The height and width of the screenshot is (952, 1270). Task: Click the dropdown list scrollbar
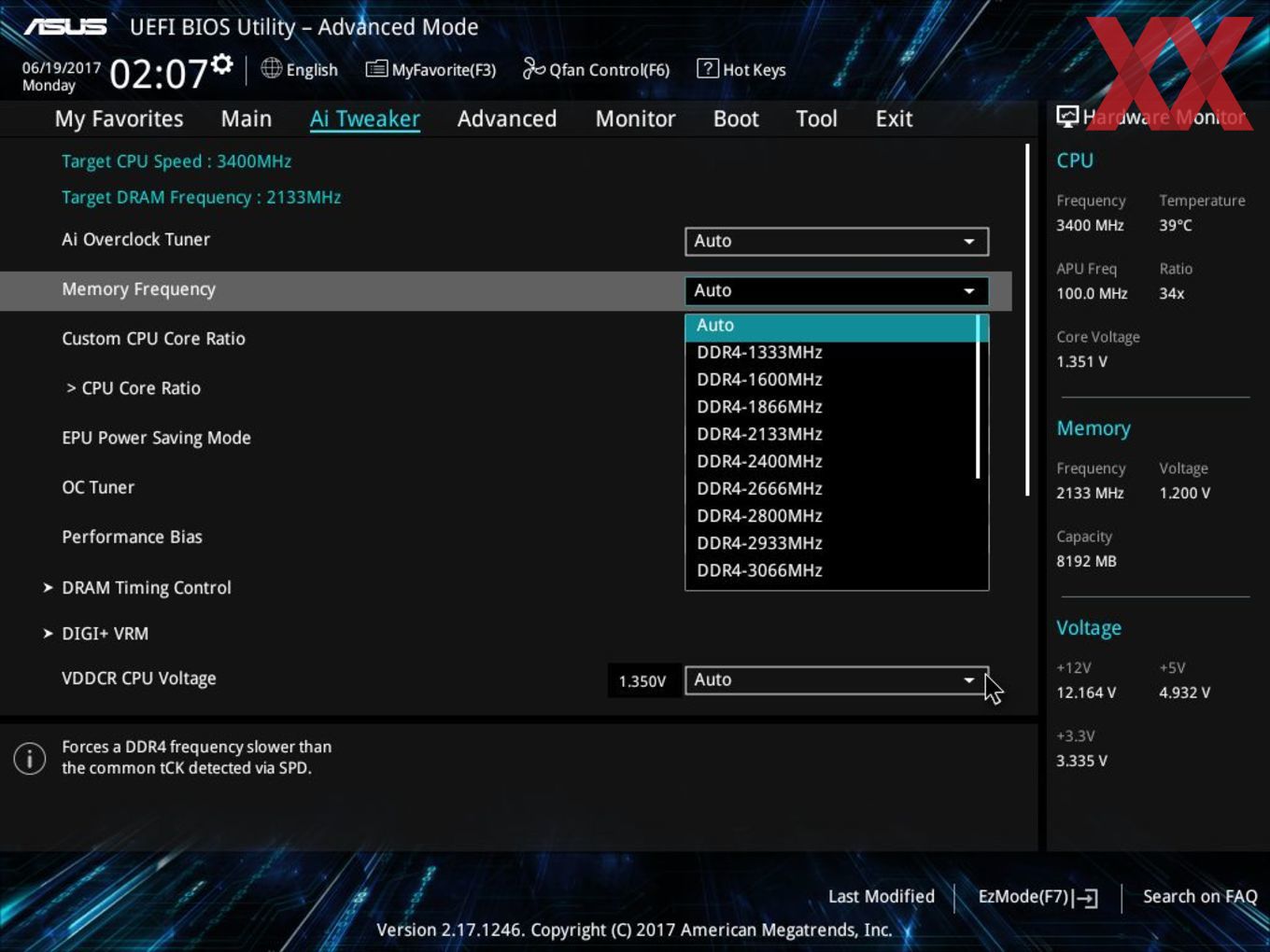click(x=978, y=397)
